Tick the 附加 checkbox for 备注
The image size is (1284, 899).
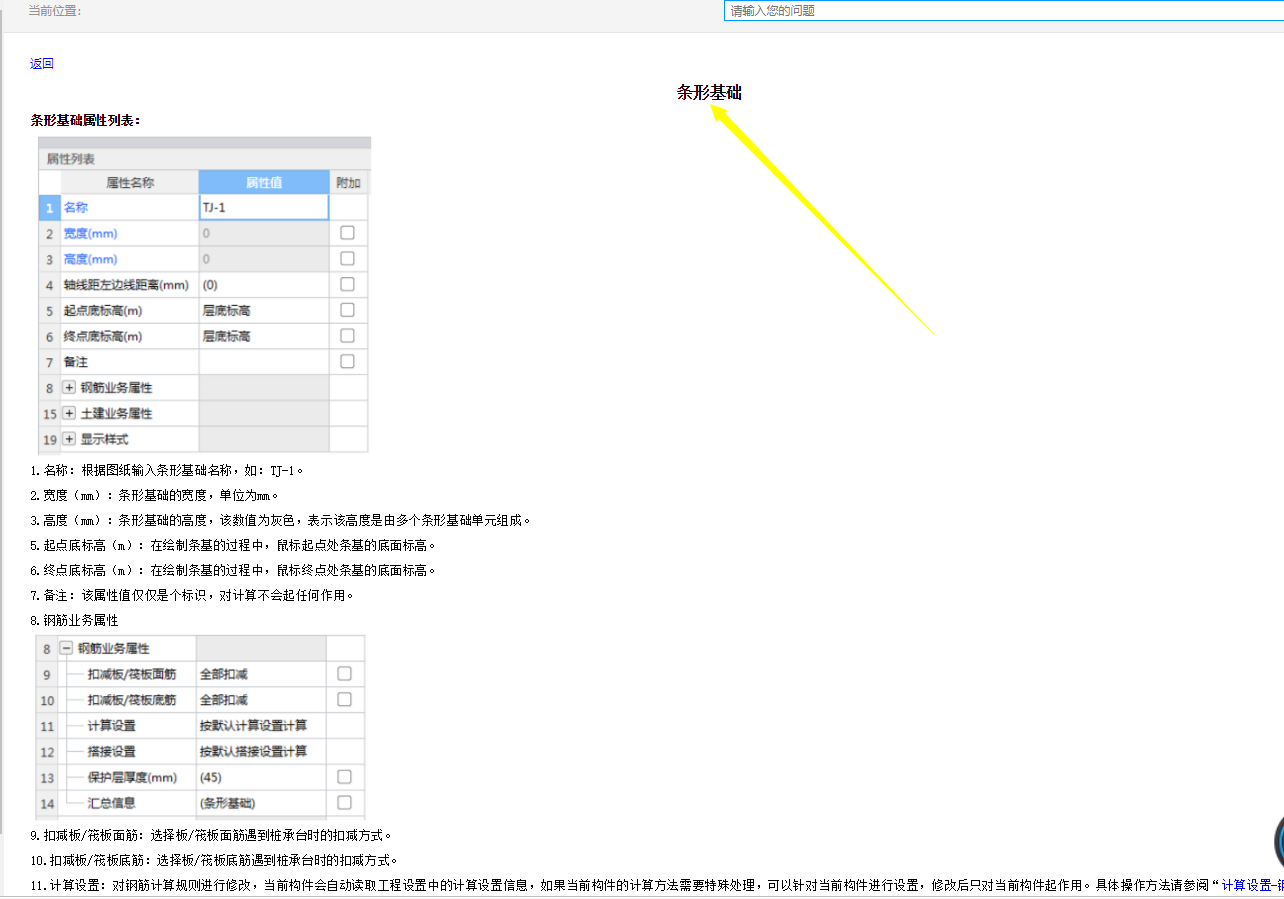pyautogui.click(x=347, y=361)
